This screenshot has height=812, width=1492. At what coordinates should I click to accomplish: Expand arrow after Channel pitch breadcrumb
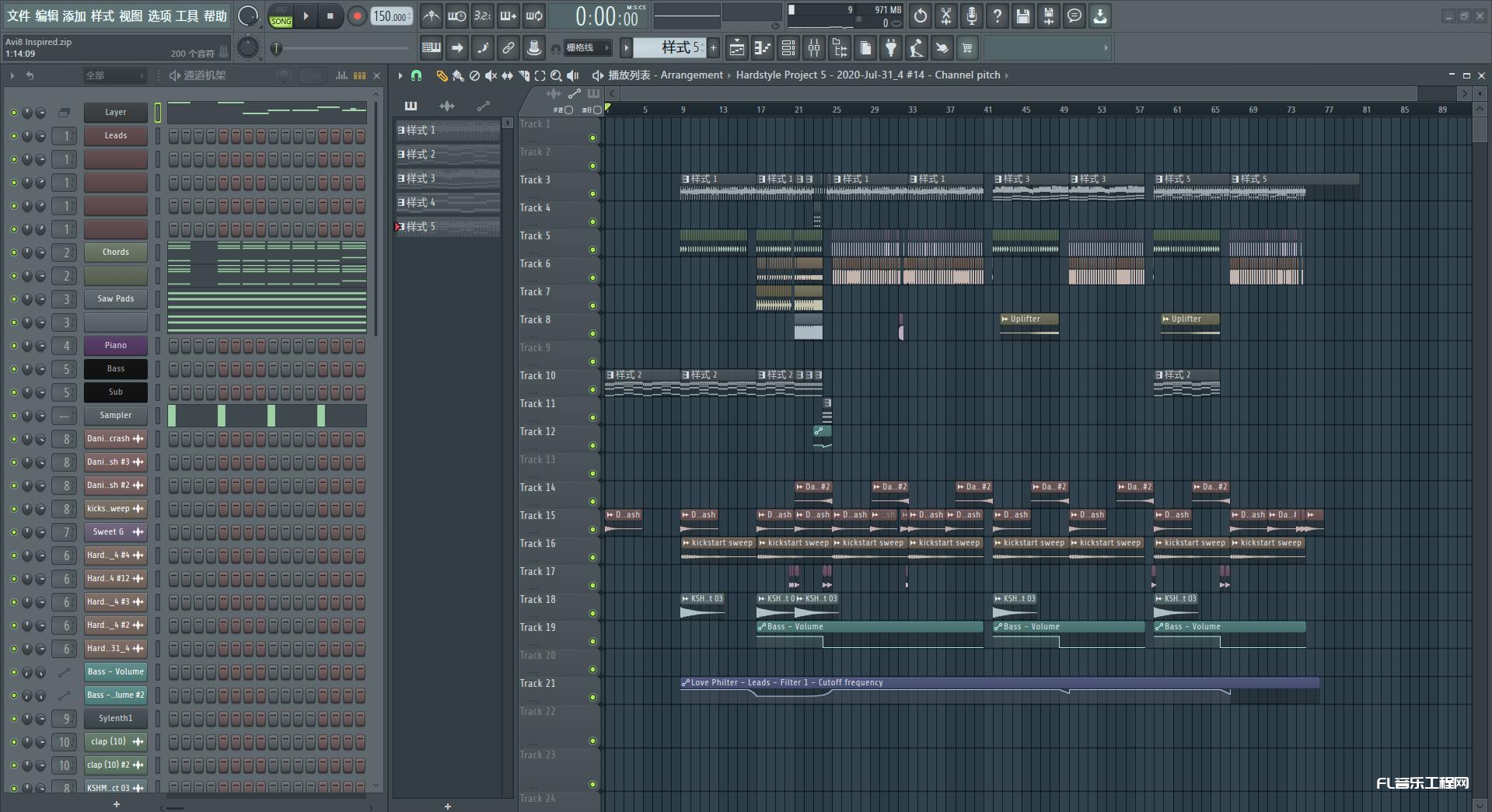click(1007, 75)
